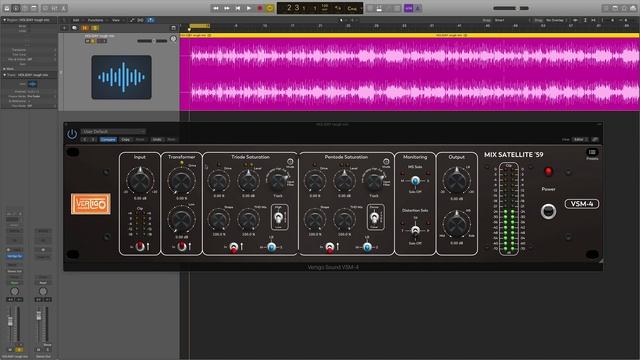Image resolution: width=640 pixels, height=360 pixels.
Task: Click the link icon in the plugin header
Action: click(595, 140)
